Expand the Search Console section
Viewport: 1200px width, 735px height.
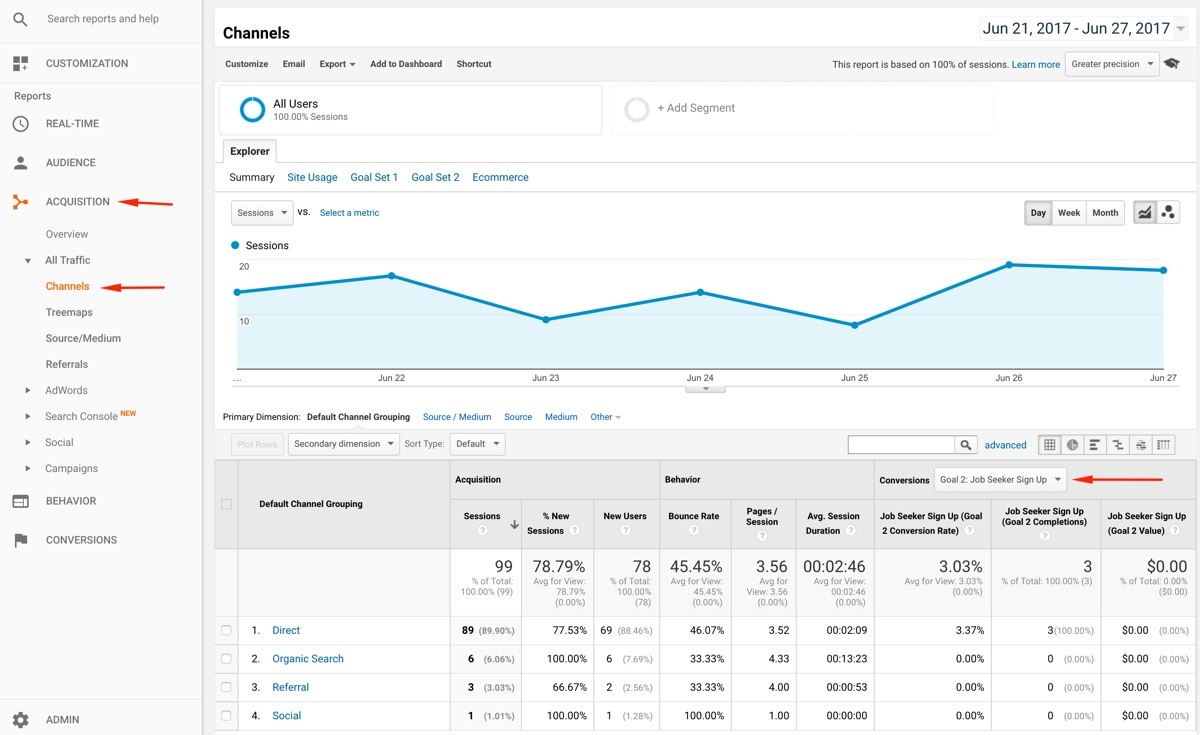pos(28,417)
